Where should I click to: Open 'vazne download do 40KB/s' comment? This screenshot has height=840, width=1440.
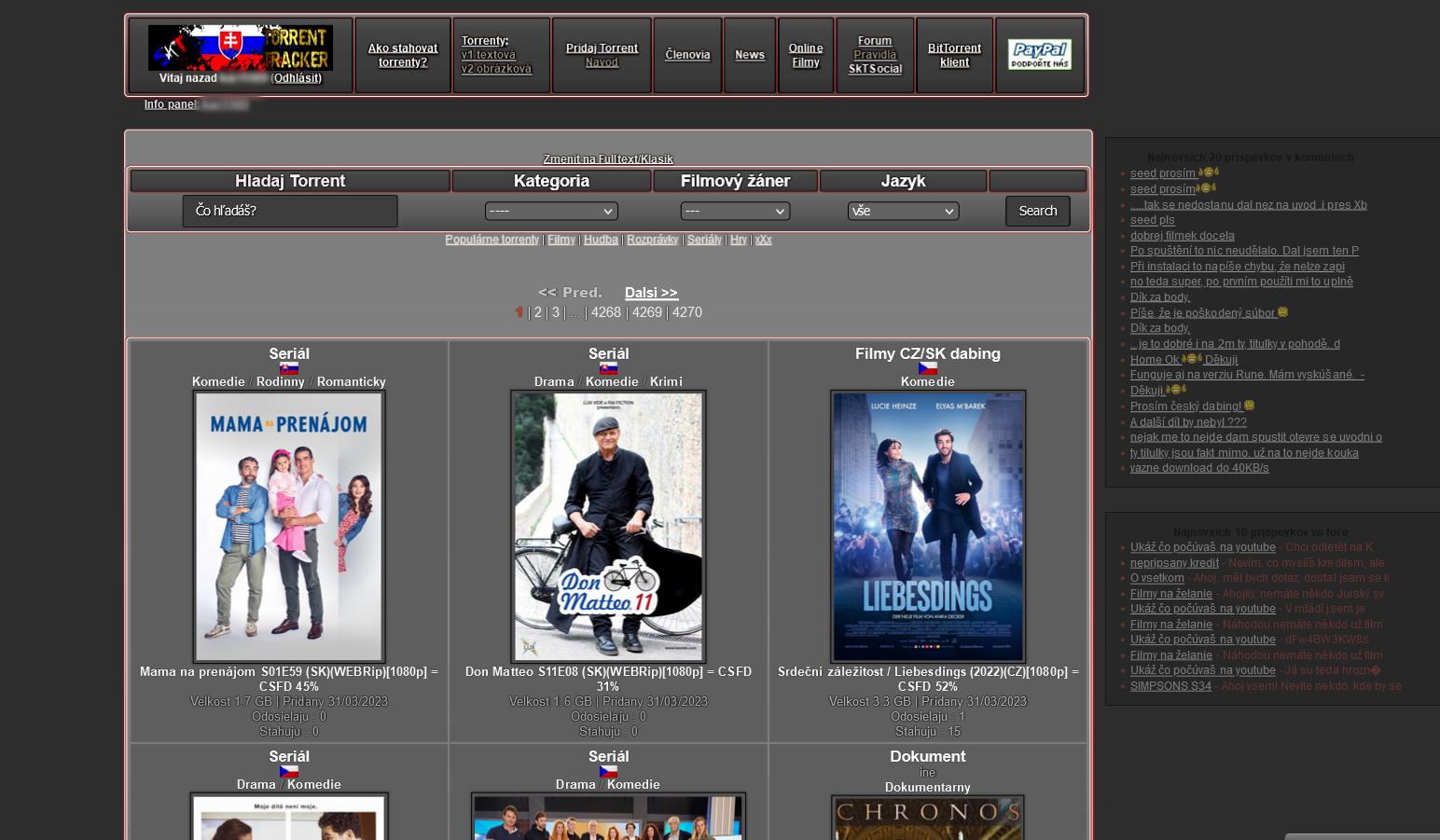point(1199,468)
